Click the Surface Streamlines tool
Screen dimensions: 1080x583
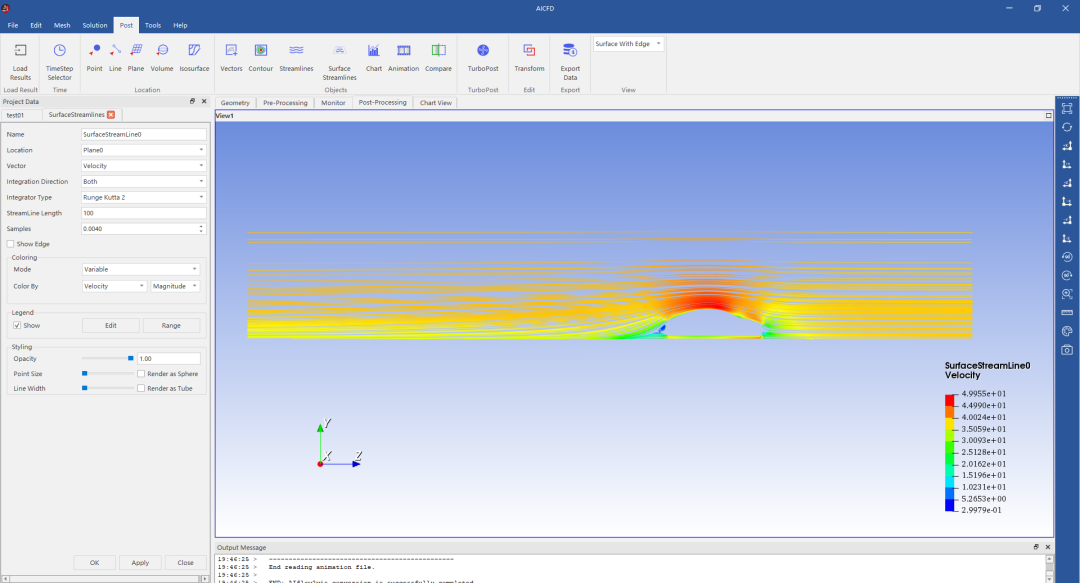[x=340, y=62]
